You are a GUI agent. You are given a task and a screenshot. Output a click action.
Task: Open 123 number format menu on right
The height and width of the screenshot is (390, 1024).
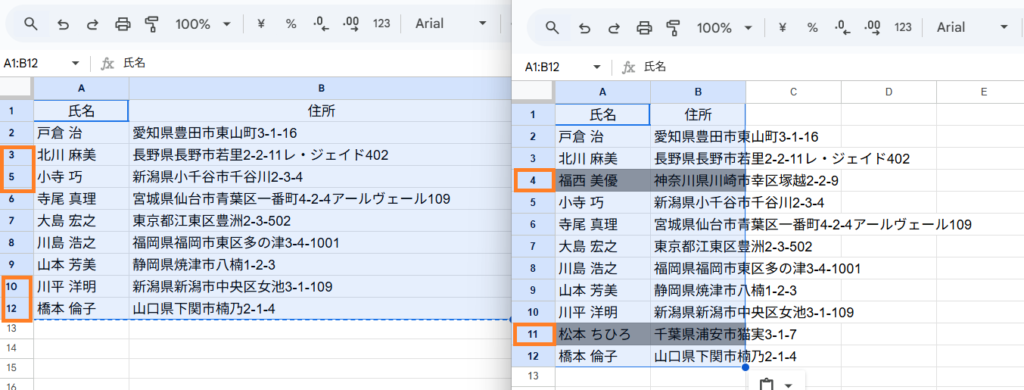[903, 27]
